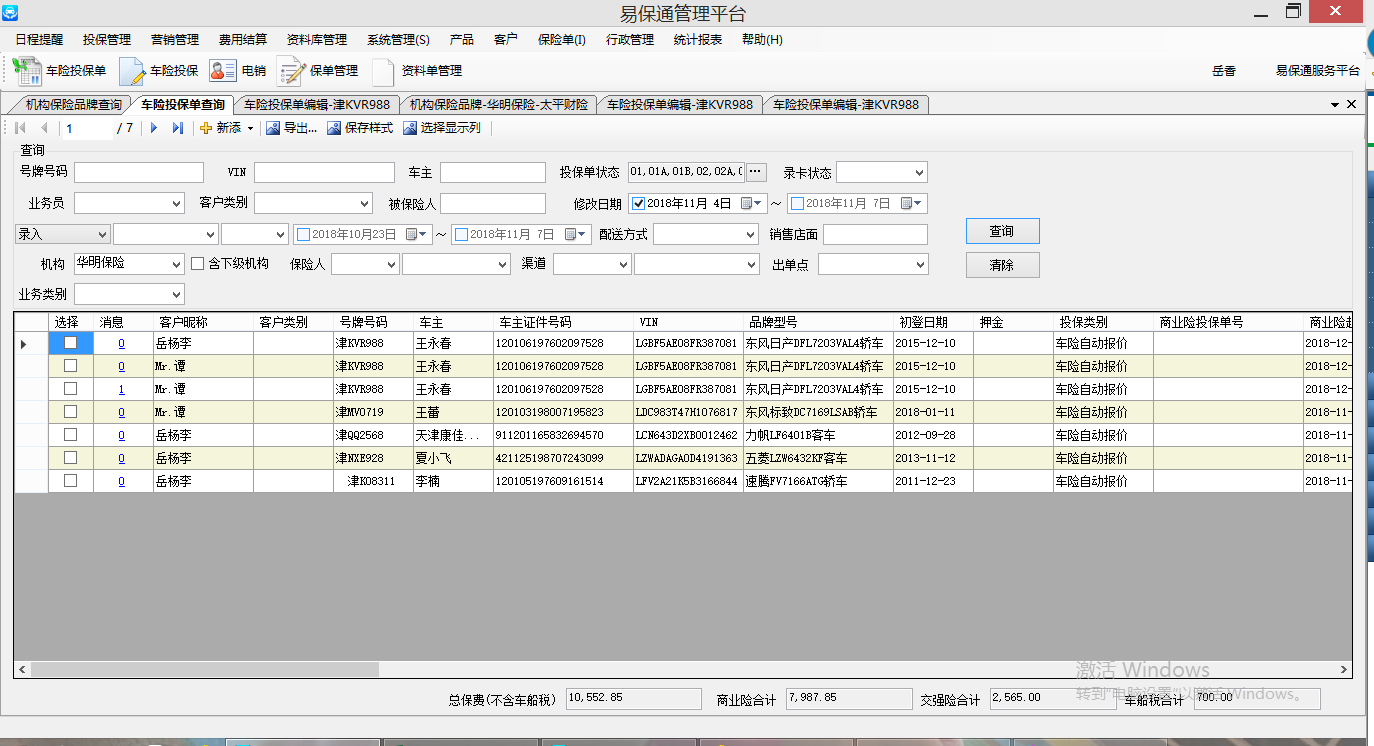Open the 电销 telemarketing icon
This screenshot has height=746, width=1374.
pos(222,71)
